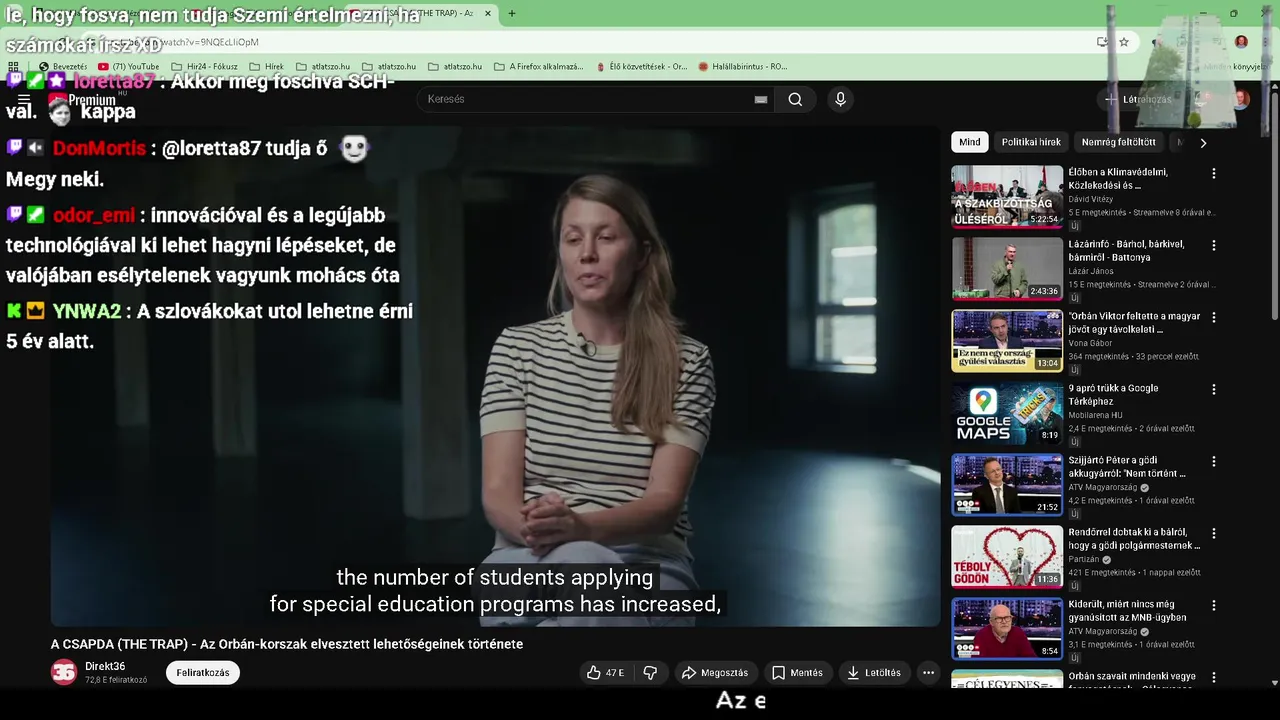1280x720 pixels.
Task: Open a new browser tab with plus
Action: pyautogui.click(x=512, y=13)
